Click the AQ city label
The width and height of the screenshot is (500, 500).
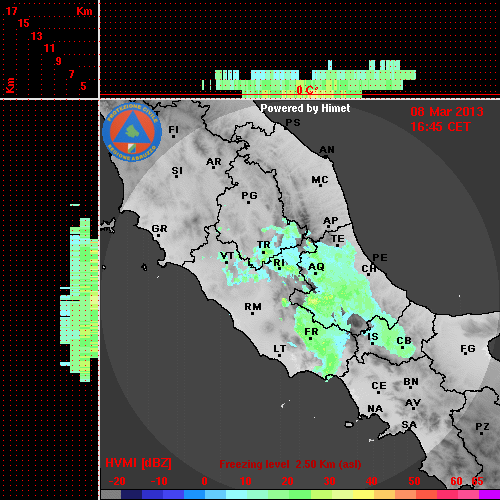[316, 267]
